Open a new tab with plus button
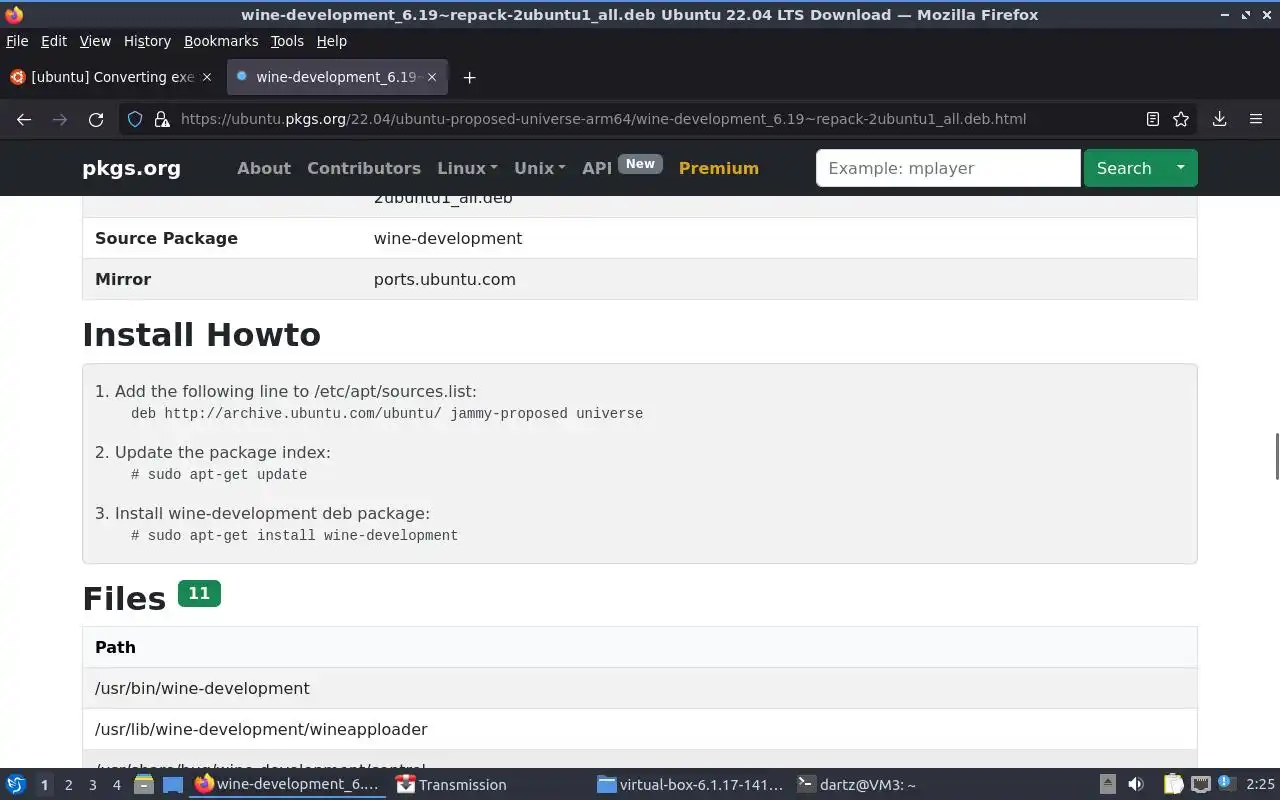The image size is (1280, 800). 469,77
